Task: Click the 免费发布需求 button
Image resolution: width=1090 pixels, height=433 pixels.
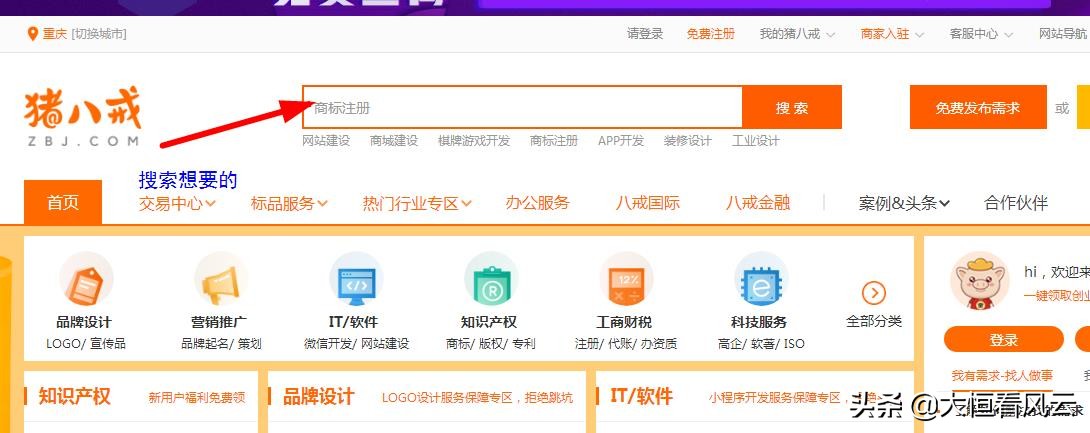Action: pyautogui.click(x=978, y=108)
